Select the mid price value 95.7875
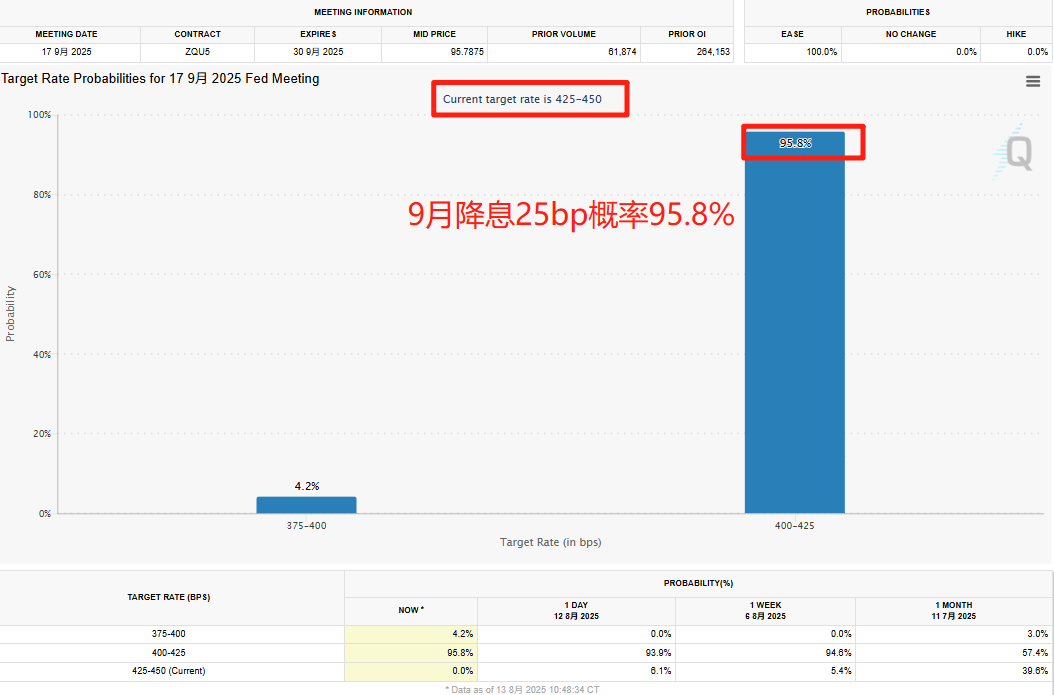Screen dimensions: 1054x695 pyautogui.click(x=467, y=52)
